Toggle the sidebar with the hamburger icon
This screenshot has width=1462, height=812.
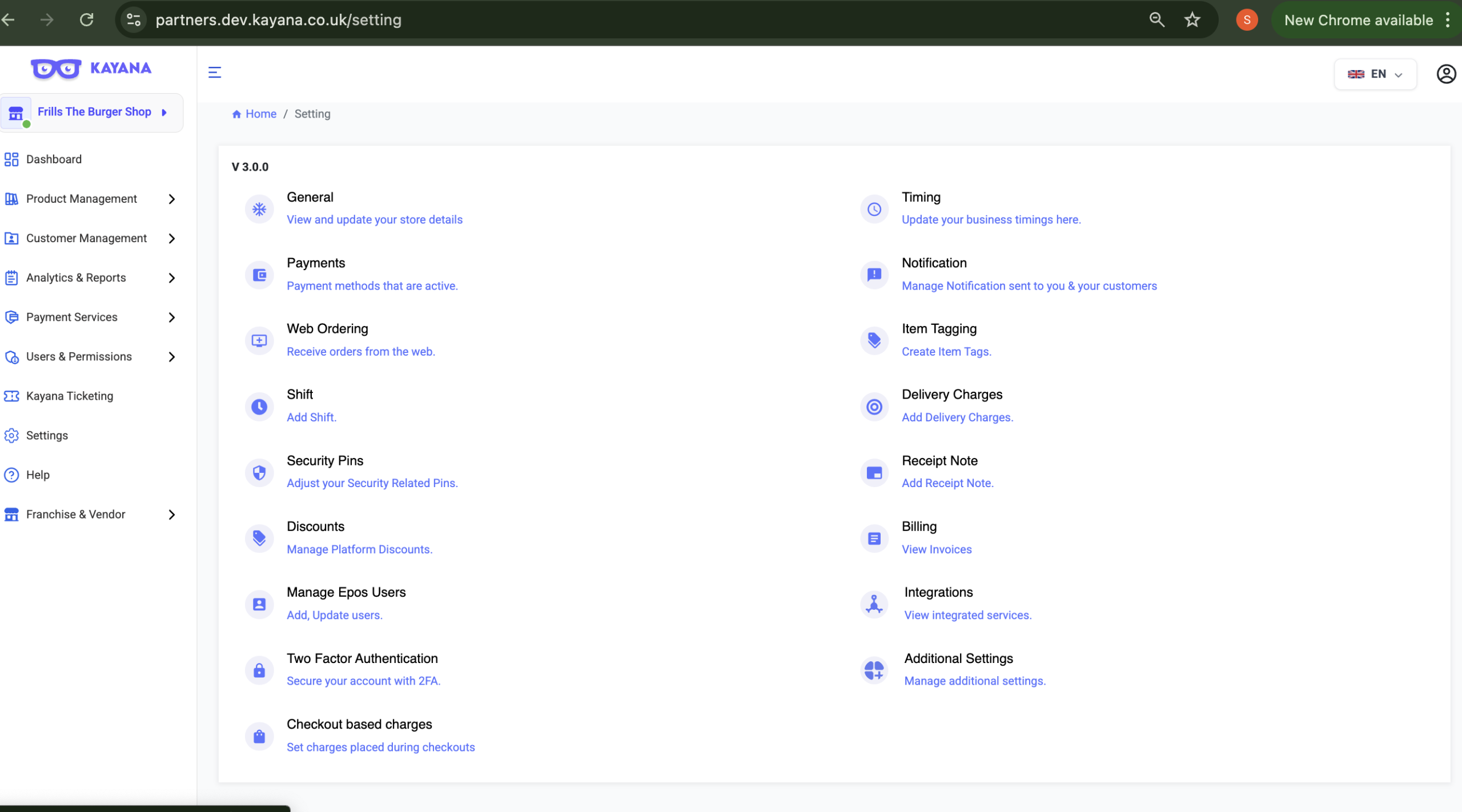tap(215, 73)
